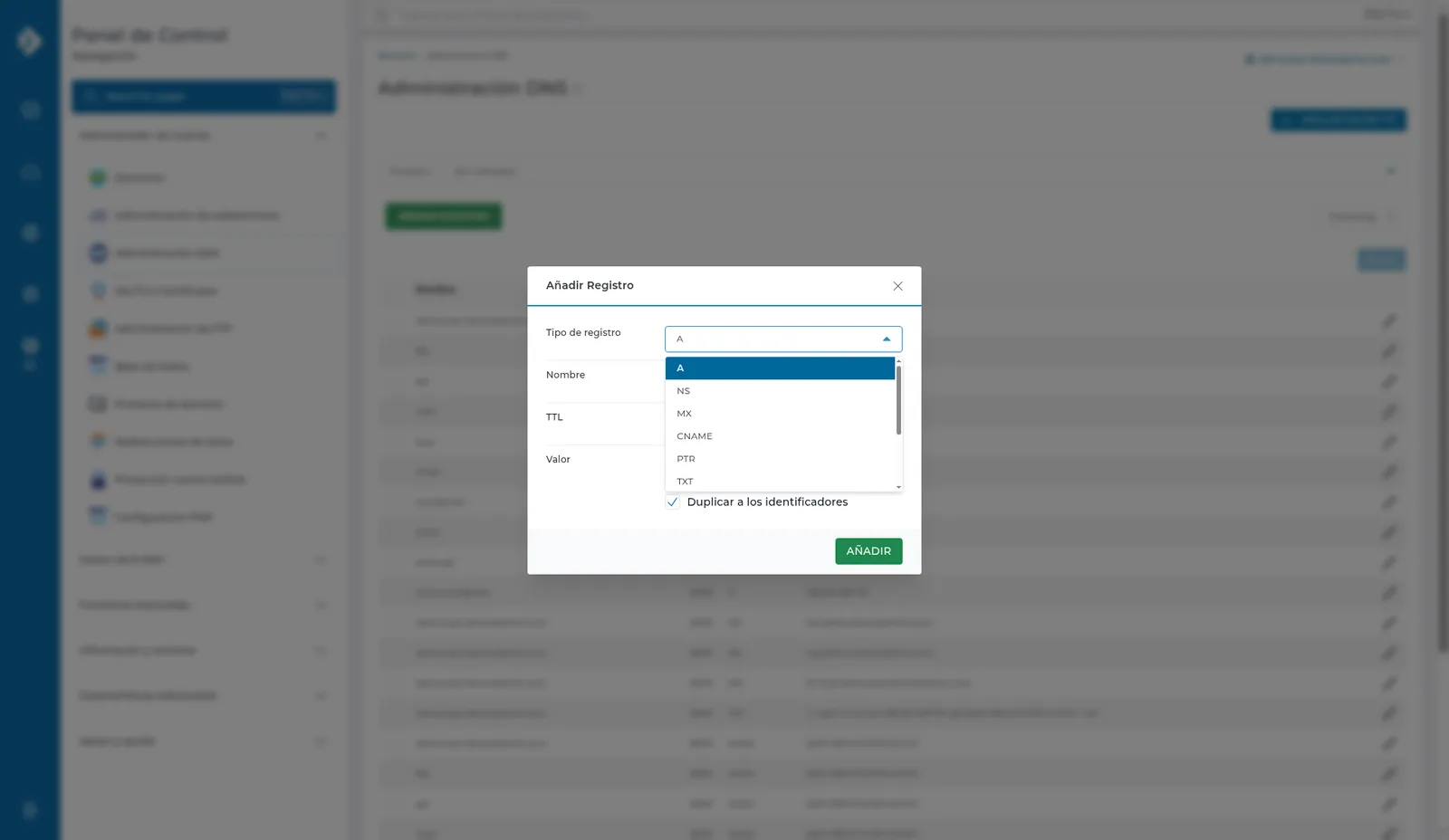Viewport: 1449px width, 840px height.
Task: Click the blue search box in navigation panel
Action: [x=204, y=96]
